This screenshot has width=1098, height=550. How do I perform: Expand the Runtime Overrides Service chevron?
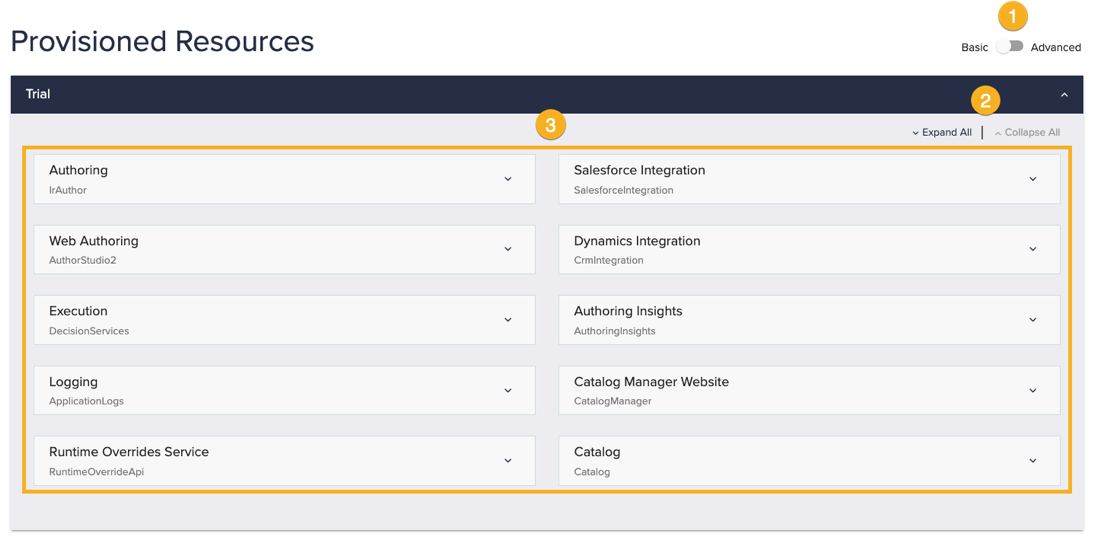coord(508,461)
